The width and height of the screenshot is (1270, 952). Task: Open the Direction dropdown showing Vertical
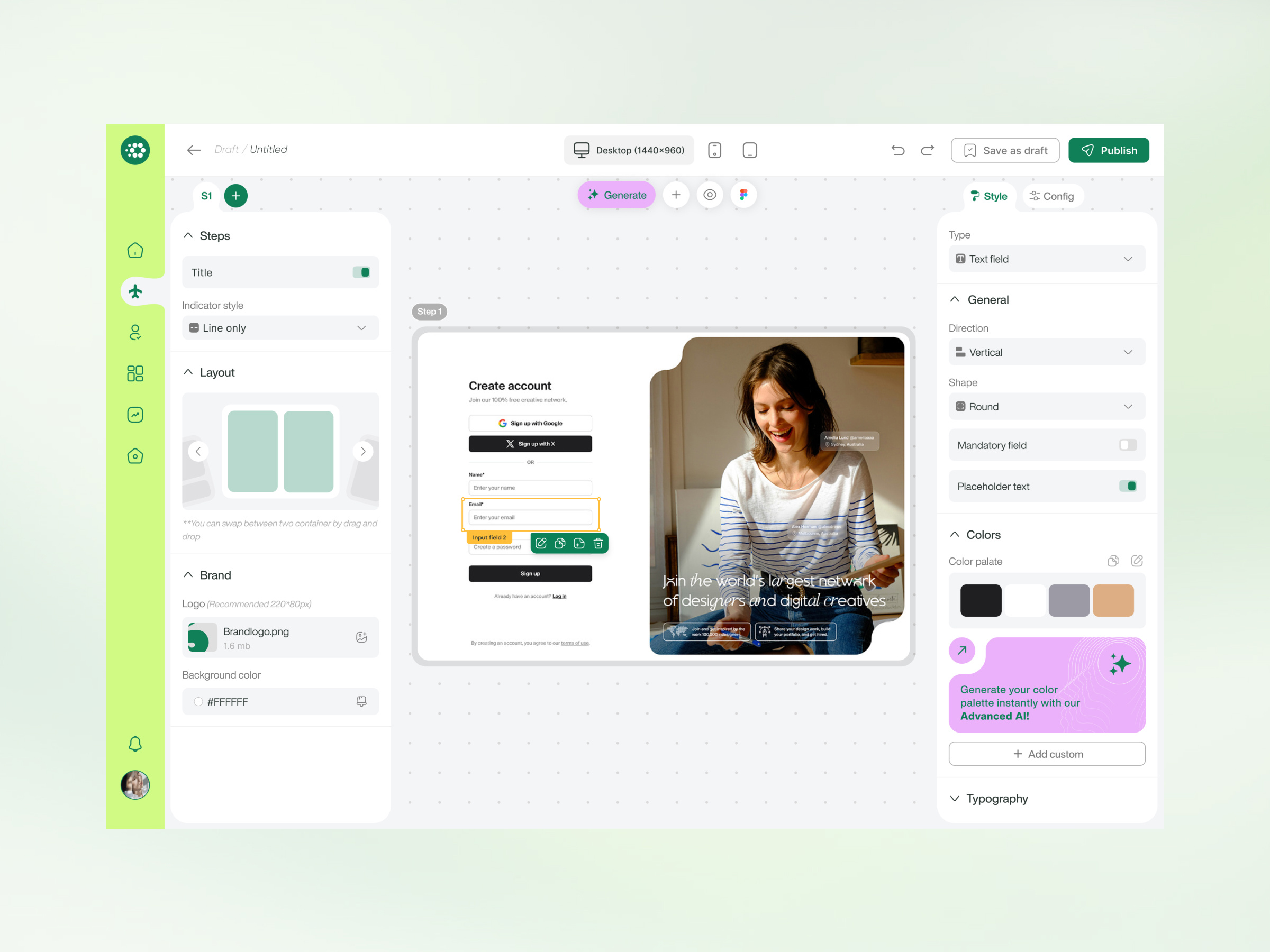pos(1046,352)
